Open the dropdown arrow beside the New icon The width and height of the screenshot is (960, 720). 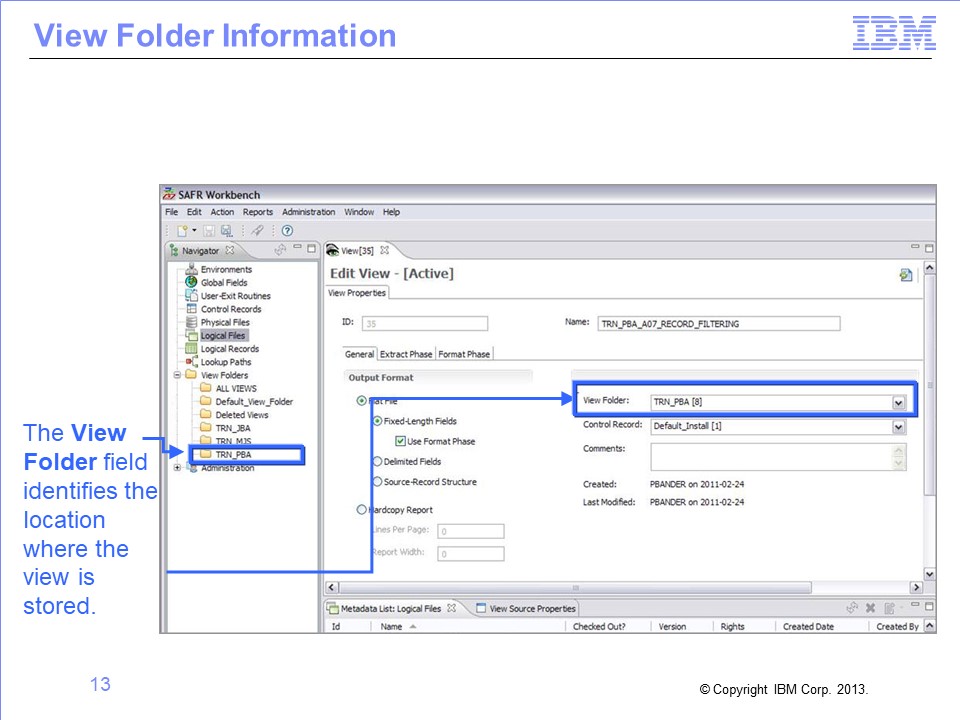(x=194, y=231)
